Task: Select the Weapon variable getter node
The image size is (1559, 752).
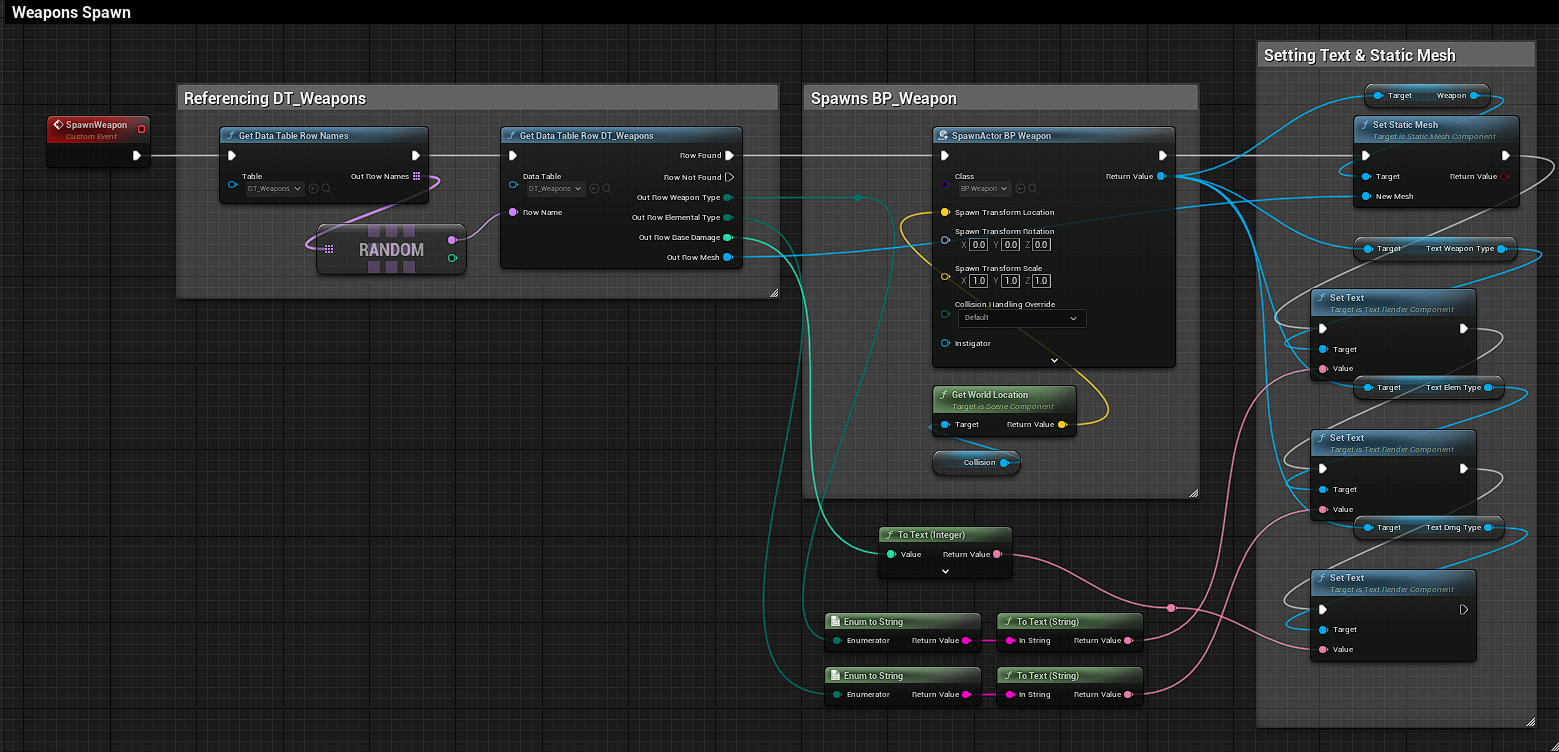Action: click(x=1427, y=95)
